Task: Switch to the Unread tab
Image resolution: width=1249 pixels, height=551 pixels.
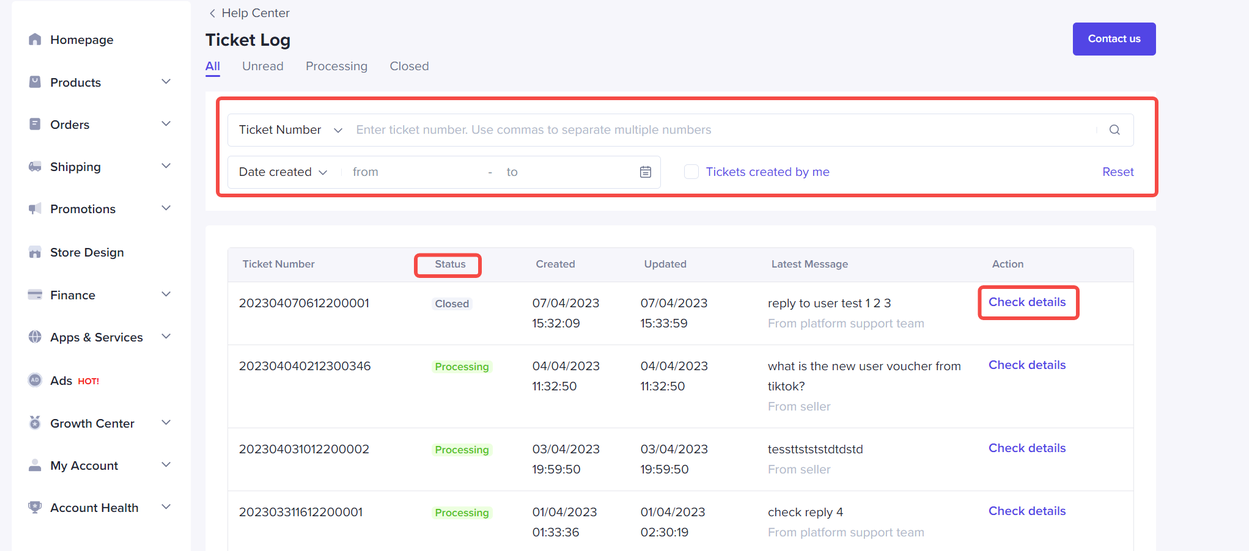Action: (x=262, y=66)
